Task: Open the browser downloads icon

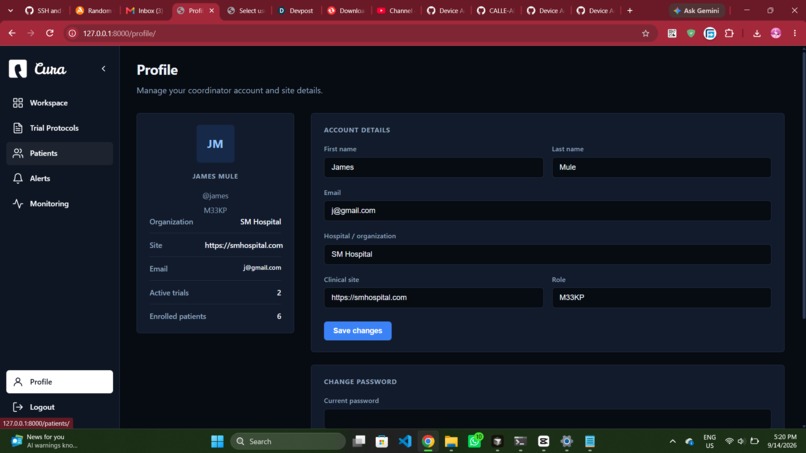Action: click(x=757, y=33)
